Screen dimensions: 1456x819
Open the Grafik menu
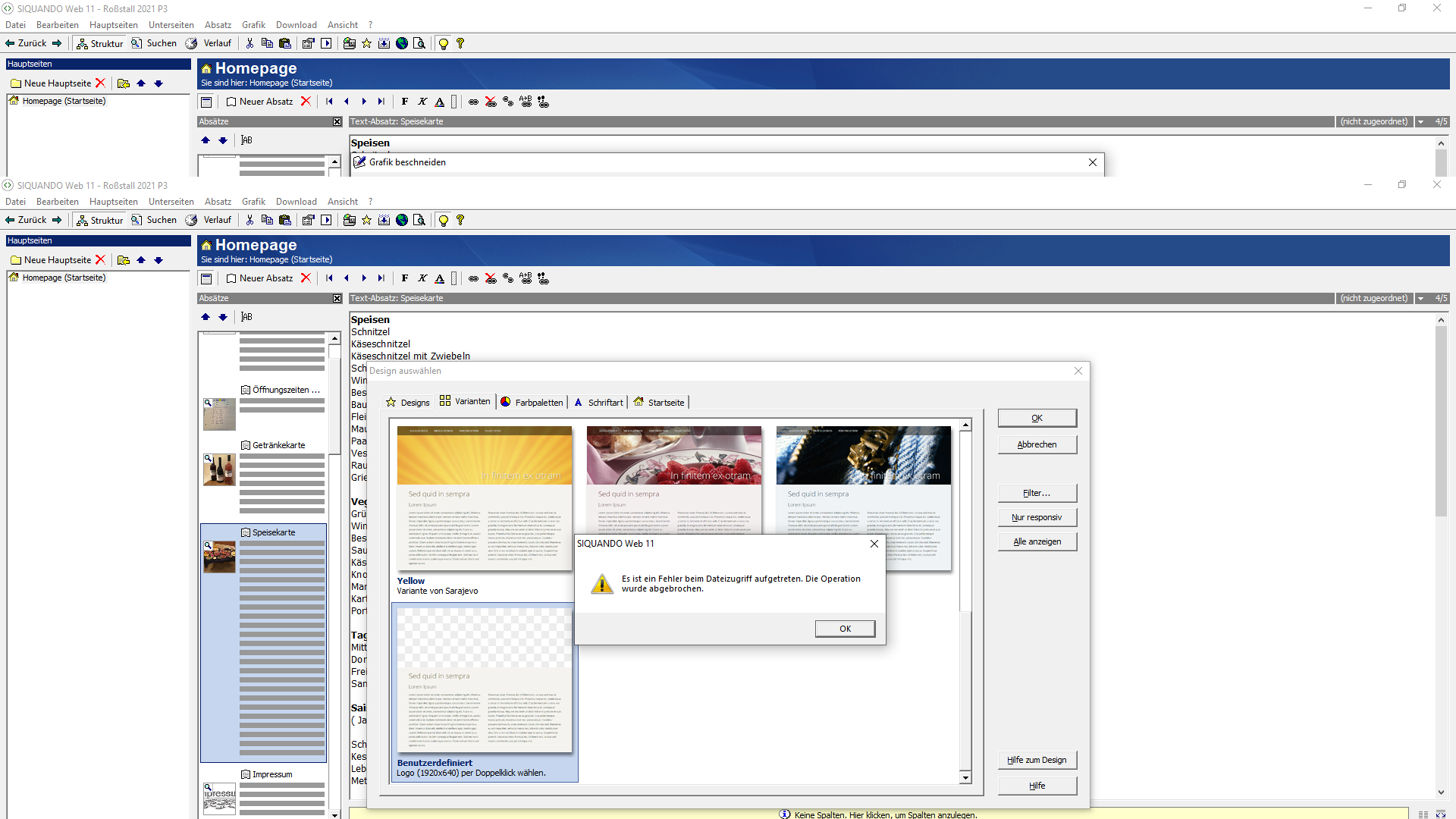click(253, 202)
